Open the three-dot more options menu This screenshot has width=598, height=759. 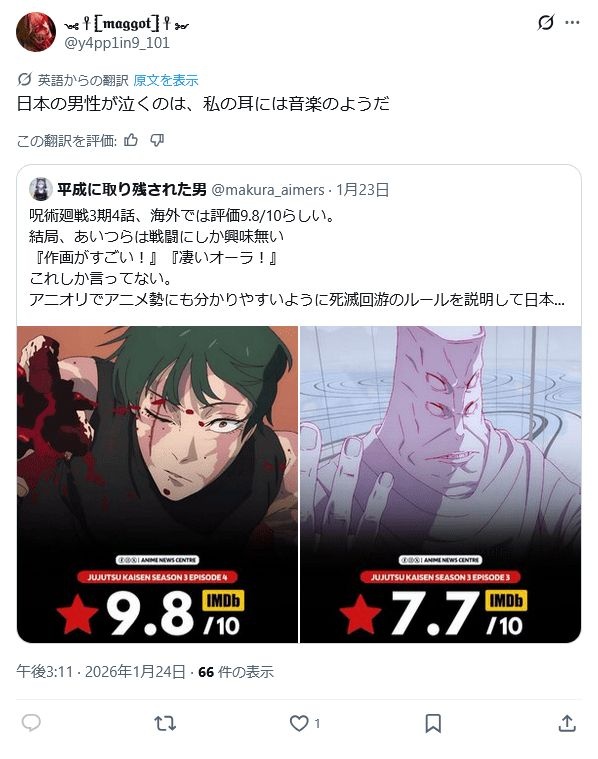coord(572,22)
